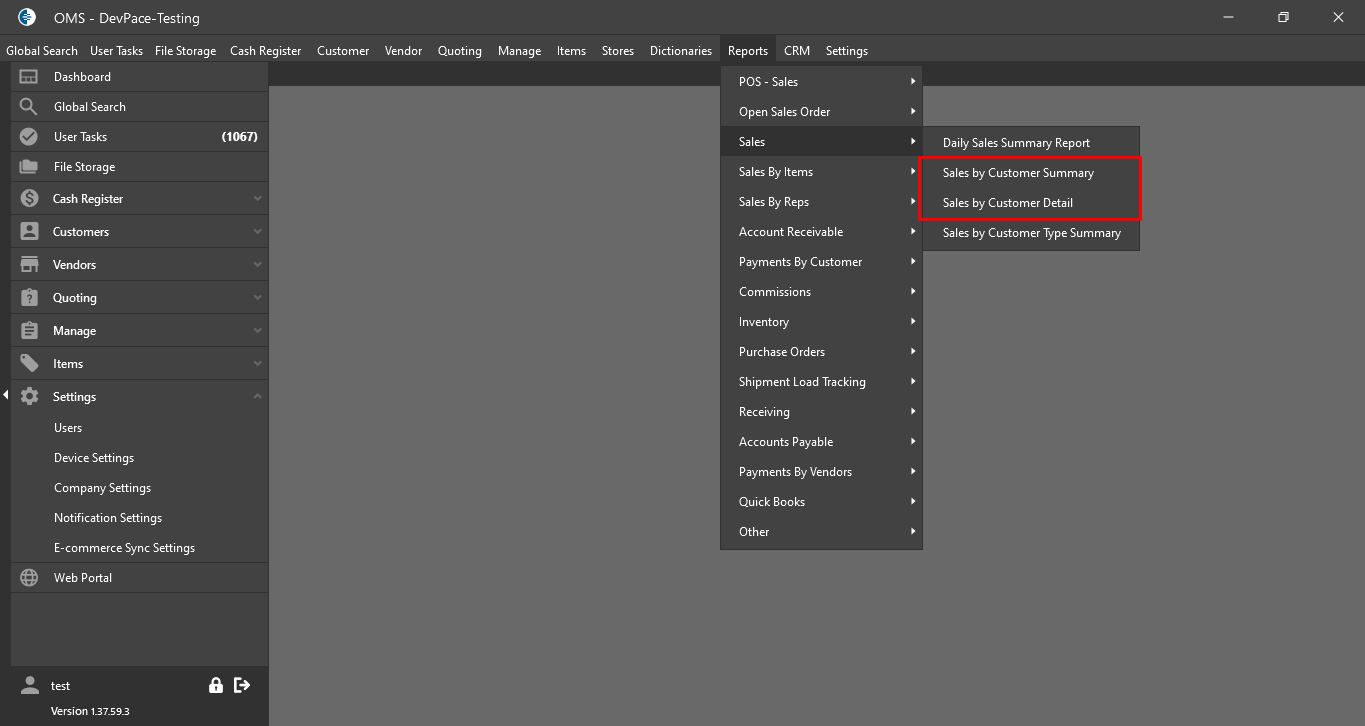Screen dimensions: 1365x726
Task: Collapse the sidebar with left edge arrow
Action: [x=5, y=395]
